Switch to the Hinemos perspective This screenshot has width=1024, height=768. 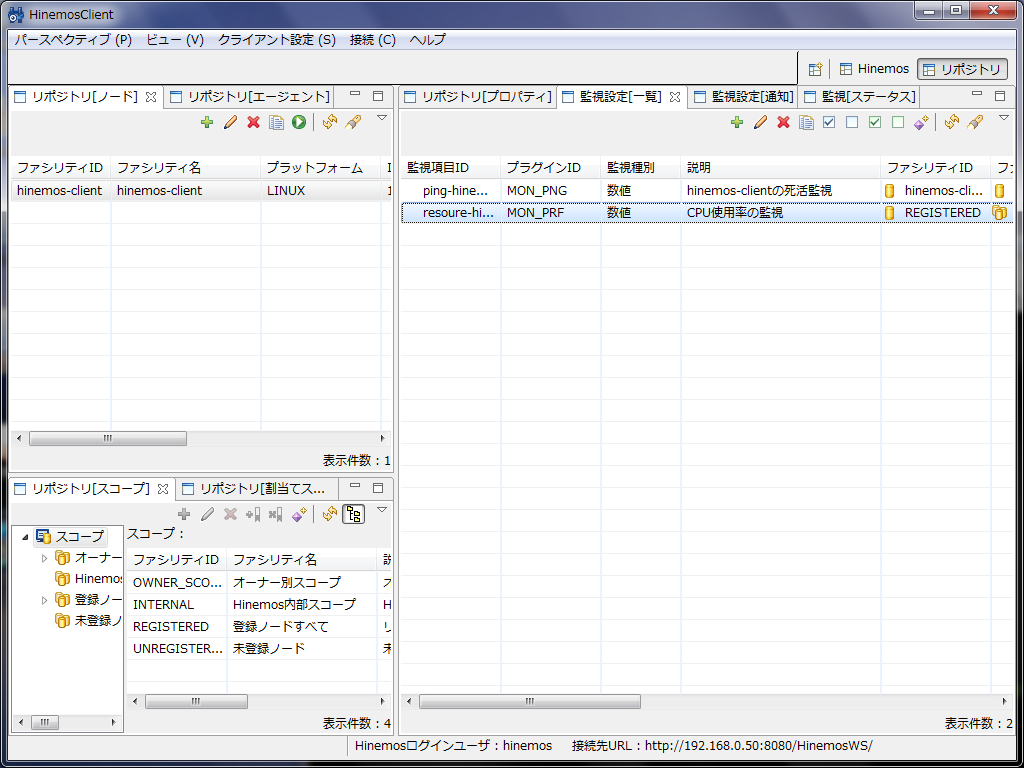[874, 69]
